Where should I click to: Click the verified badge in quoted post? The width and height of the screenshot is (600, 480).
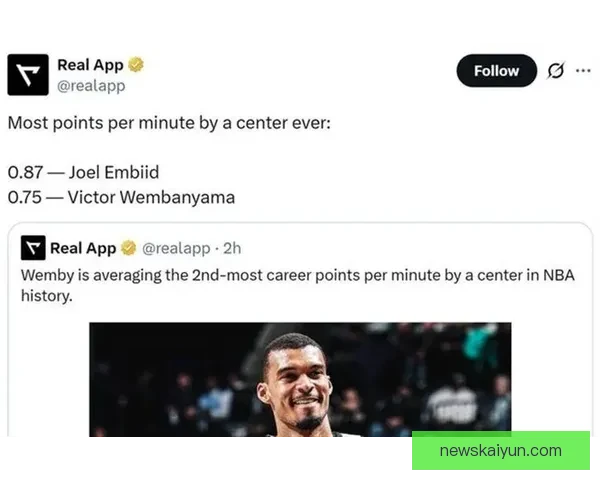pos(129,248)
